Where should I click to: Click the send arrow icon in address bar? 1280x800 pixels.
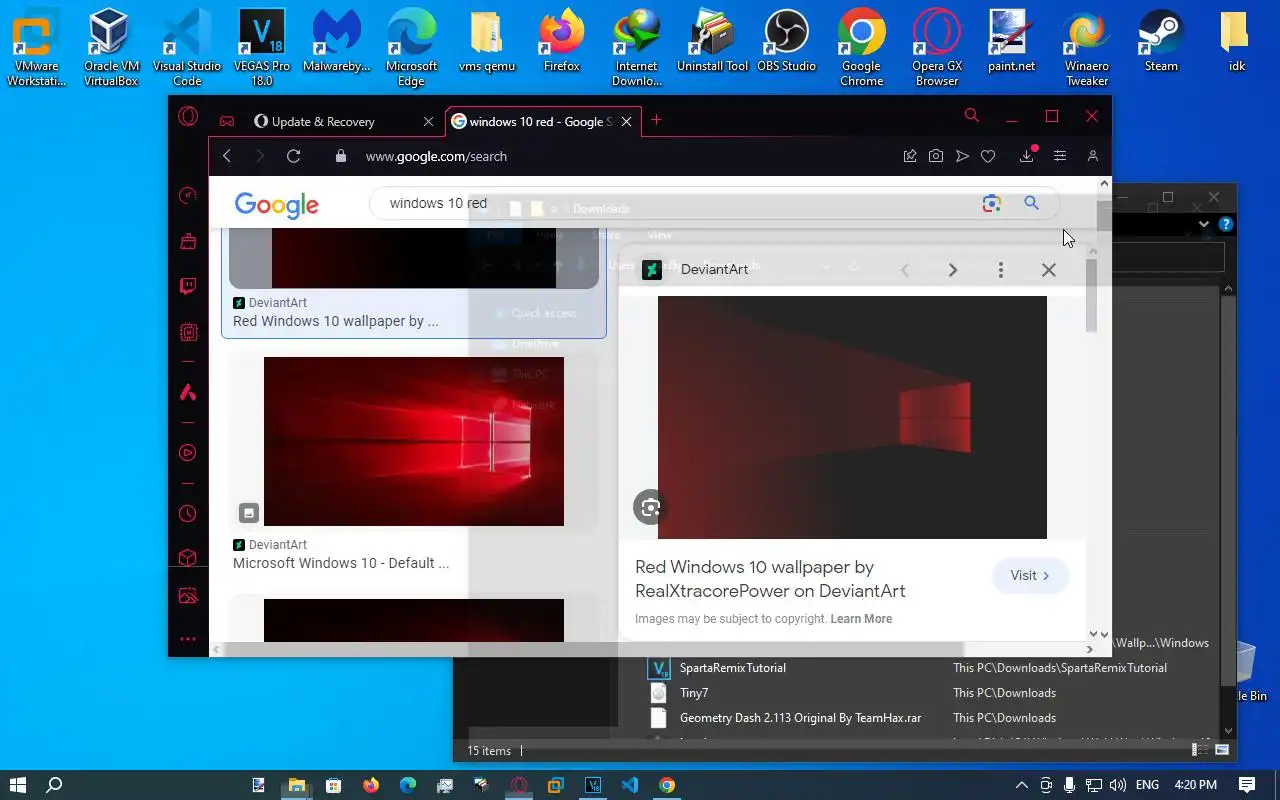click(962, 156)
